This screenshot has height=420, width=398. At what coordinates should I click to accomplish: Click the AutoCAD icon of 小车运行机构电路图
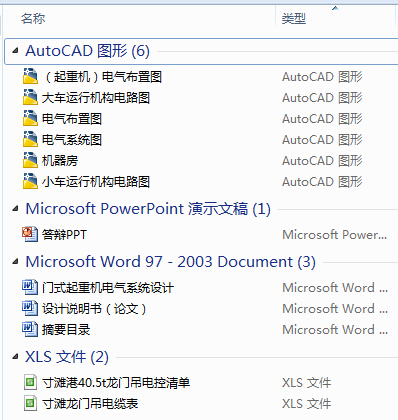pos(30,181)
